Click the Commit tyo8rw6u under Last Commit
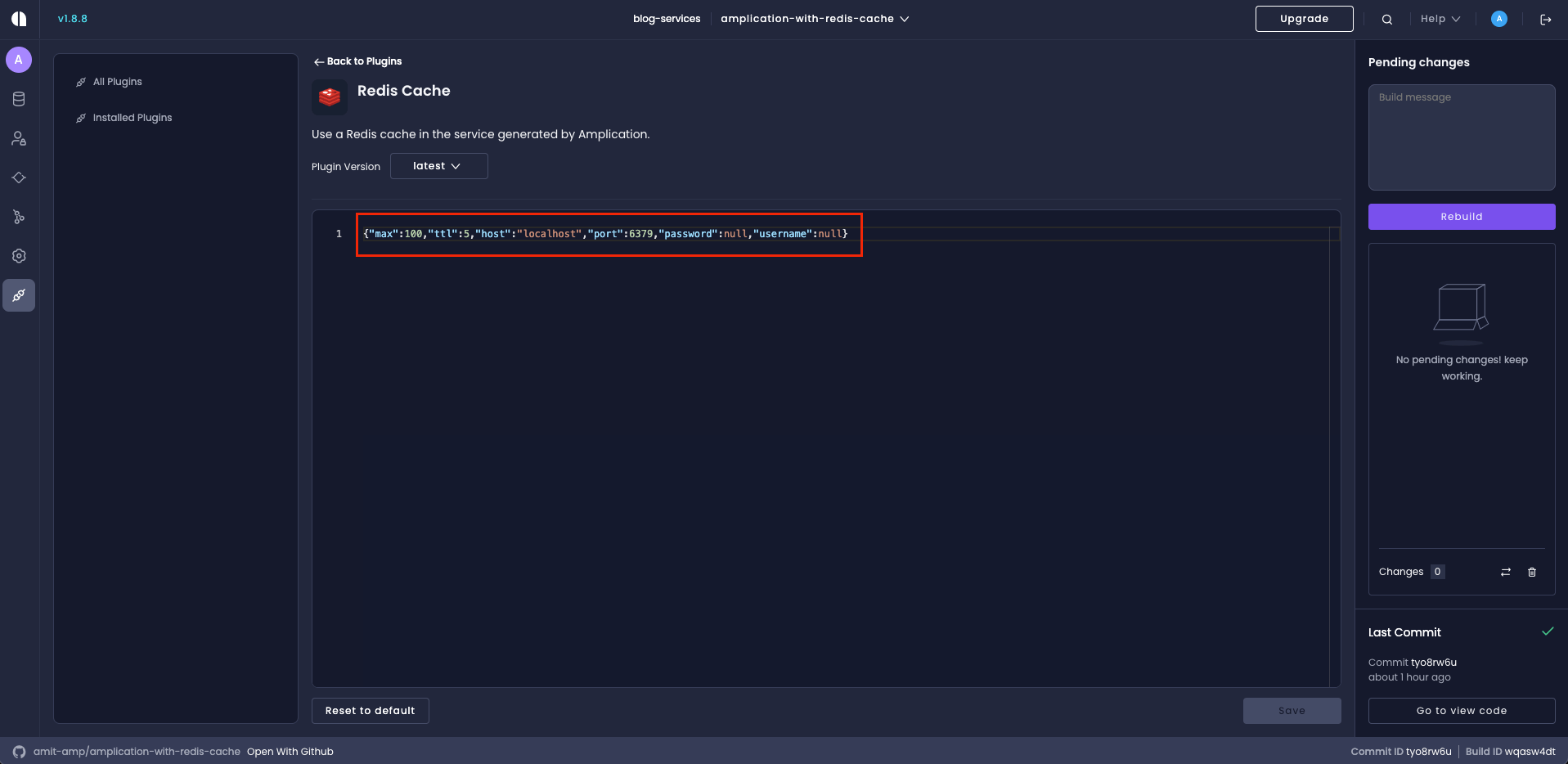The image size is (1568, 764). coord(1413,663)
